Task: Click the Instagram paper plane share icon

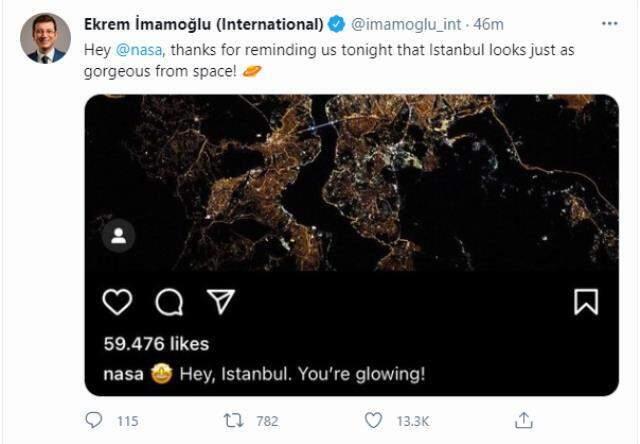Action: pos(219,301)
